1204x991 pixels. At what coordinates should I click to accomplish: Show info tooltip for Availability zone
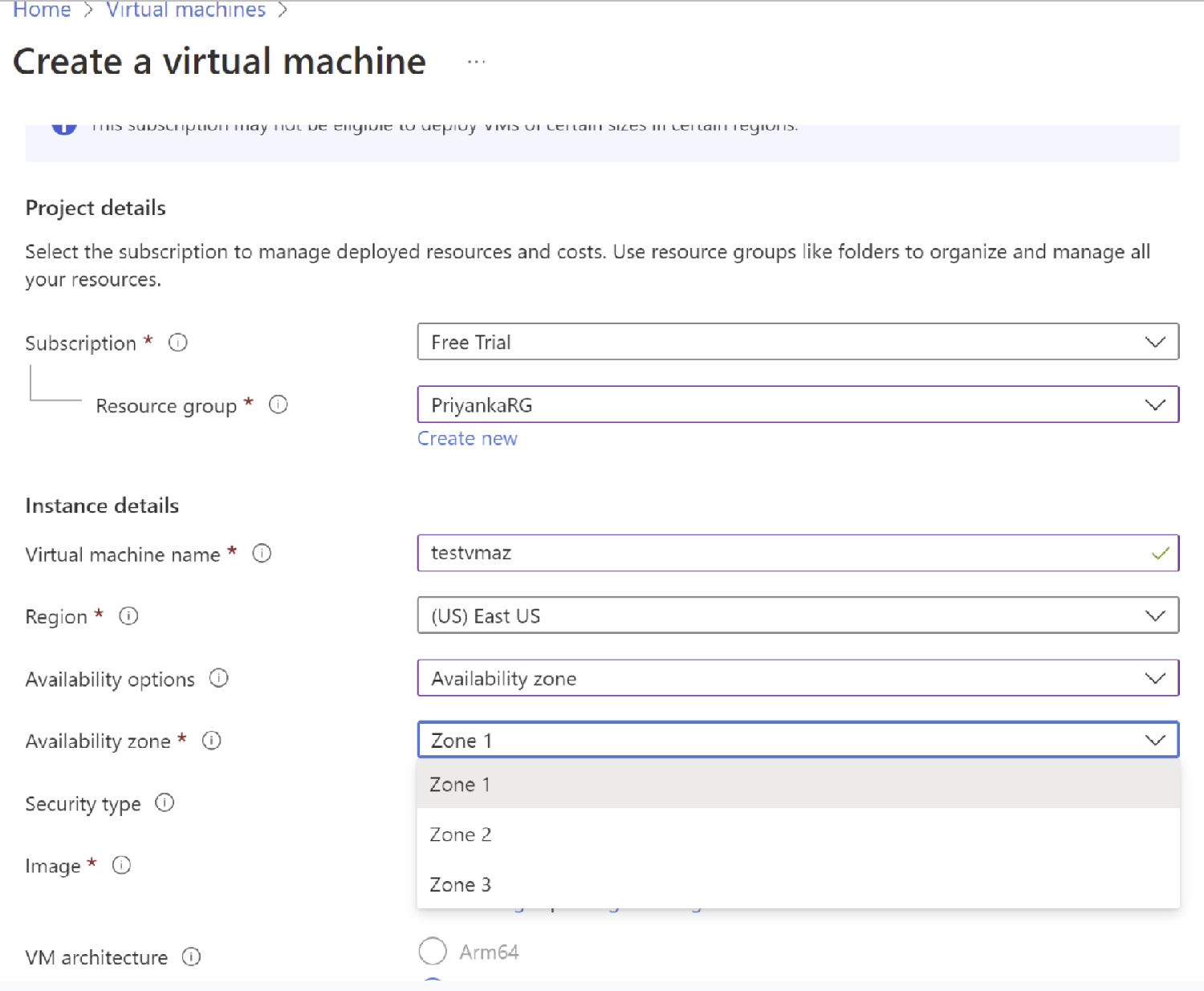[212, 741]
